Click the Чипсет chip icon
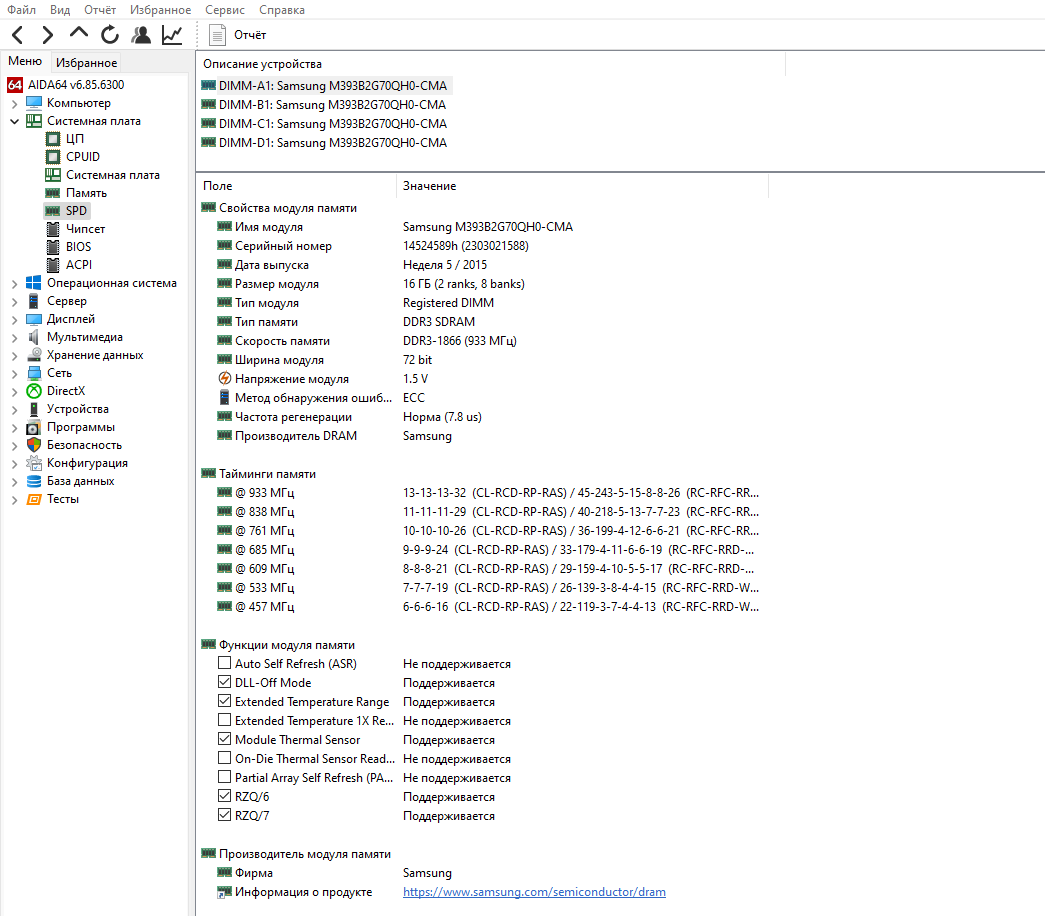This screenshot has height=916, width=1045. click(53, 229)
